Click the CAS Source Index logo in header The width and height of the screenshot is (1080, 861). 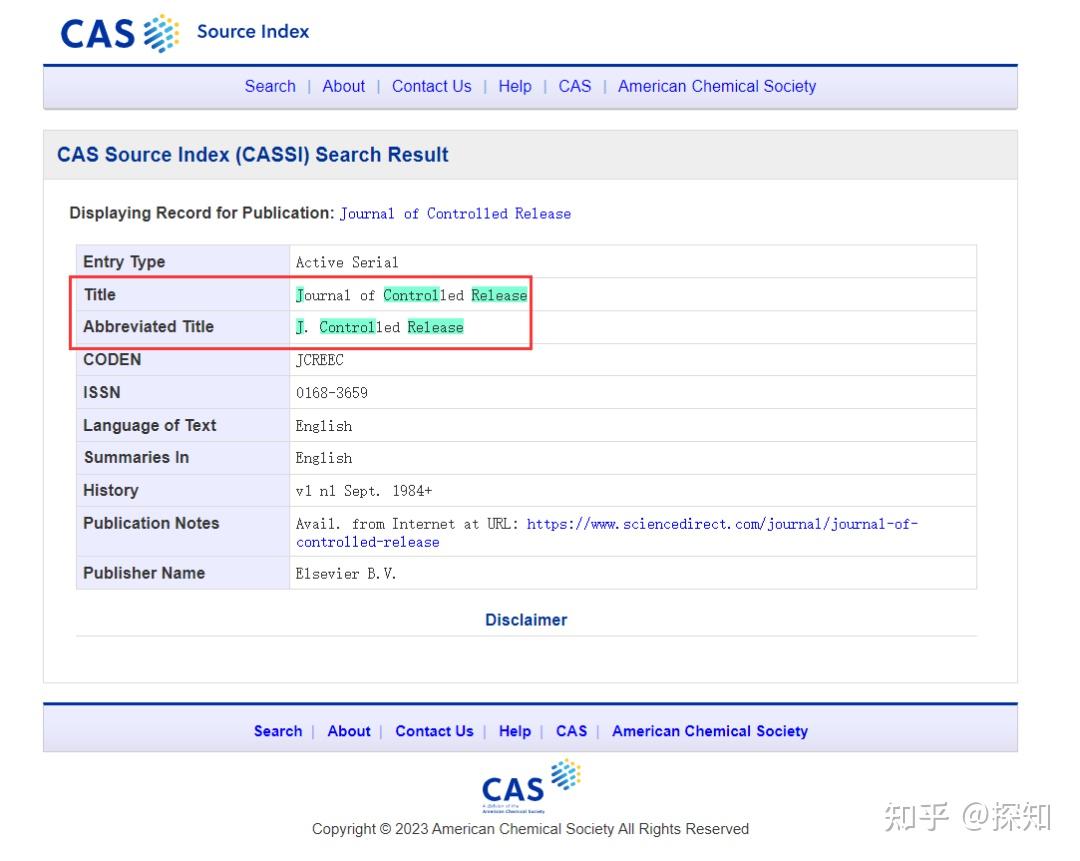(185, 32)
